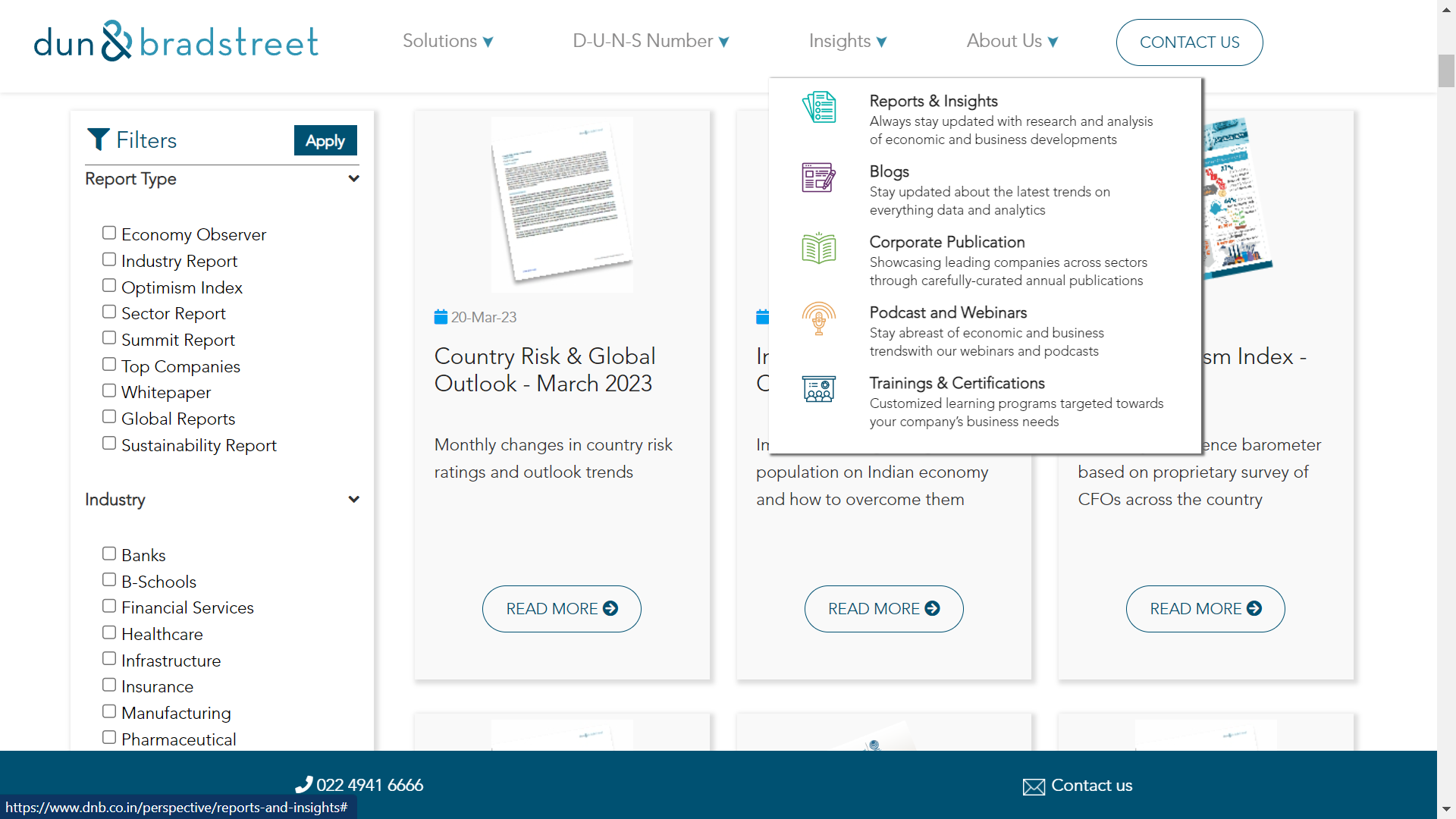Toggle the Summit Report checkbox

[x=109, y=337]
